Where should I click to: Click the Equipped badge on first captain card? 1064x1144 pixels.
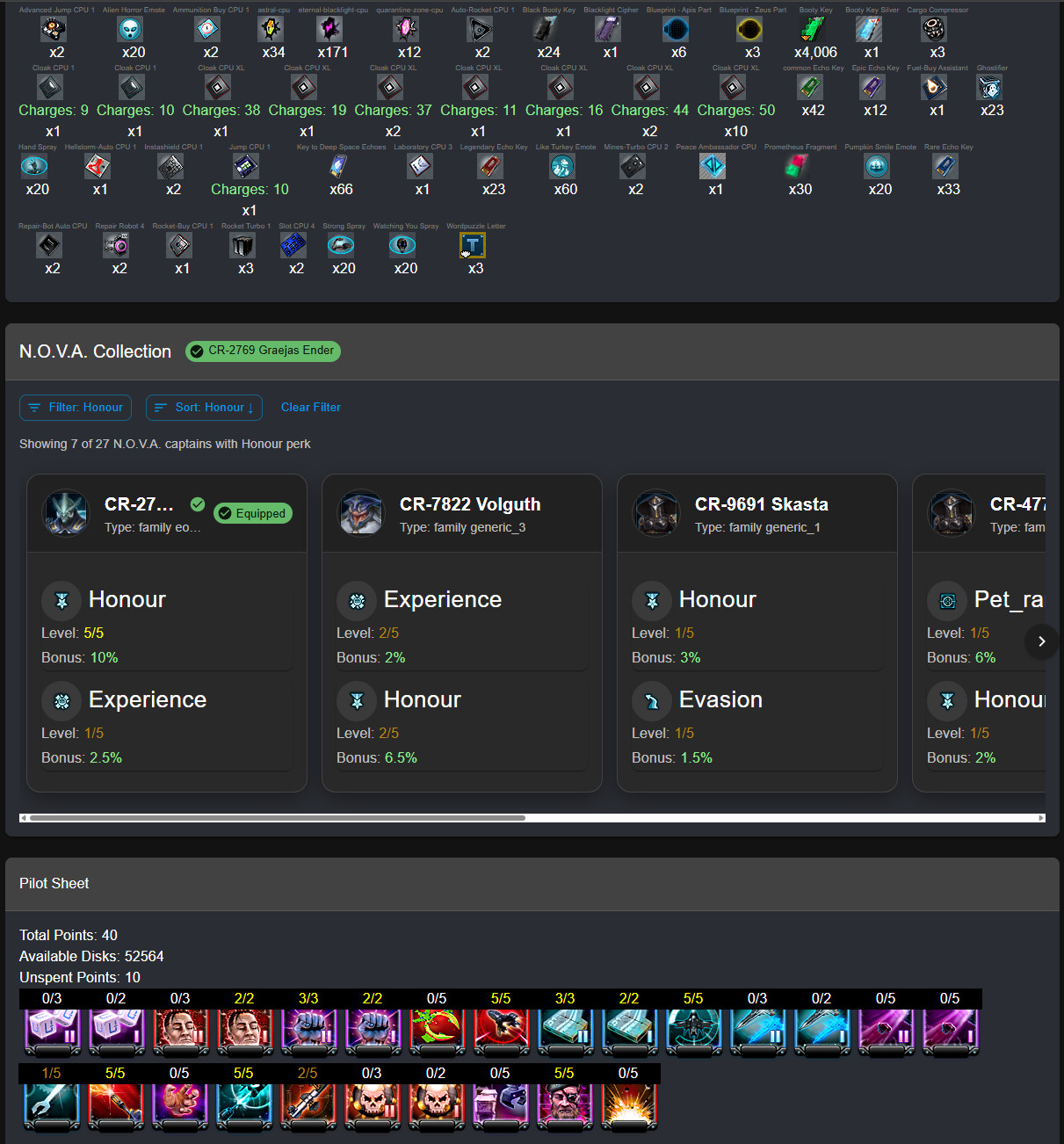pyautogui.click(x=253, y=513)
